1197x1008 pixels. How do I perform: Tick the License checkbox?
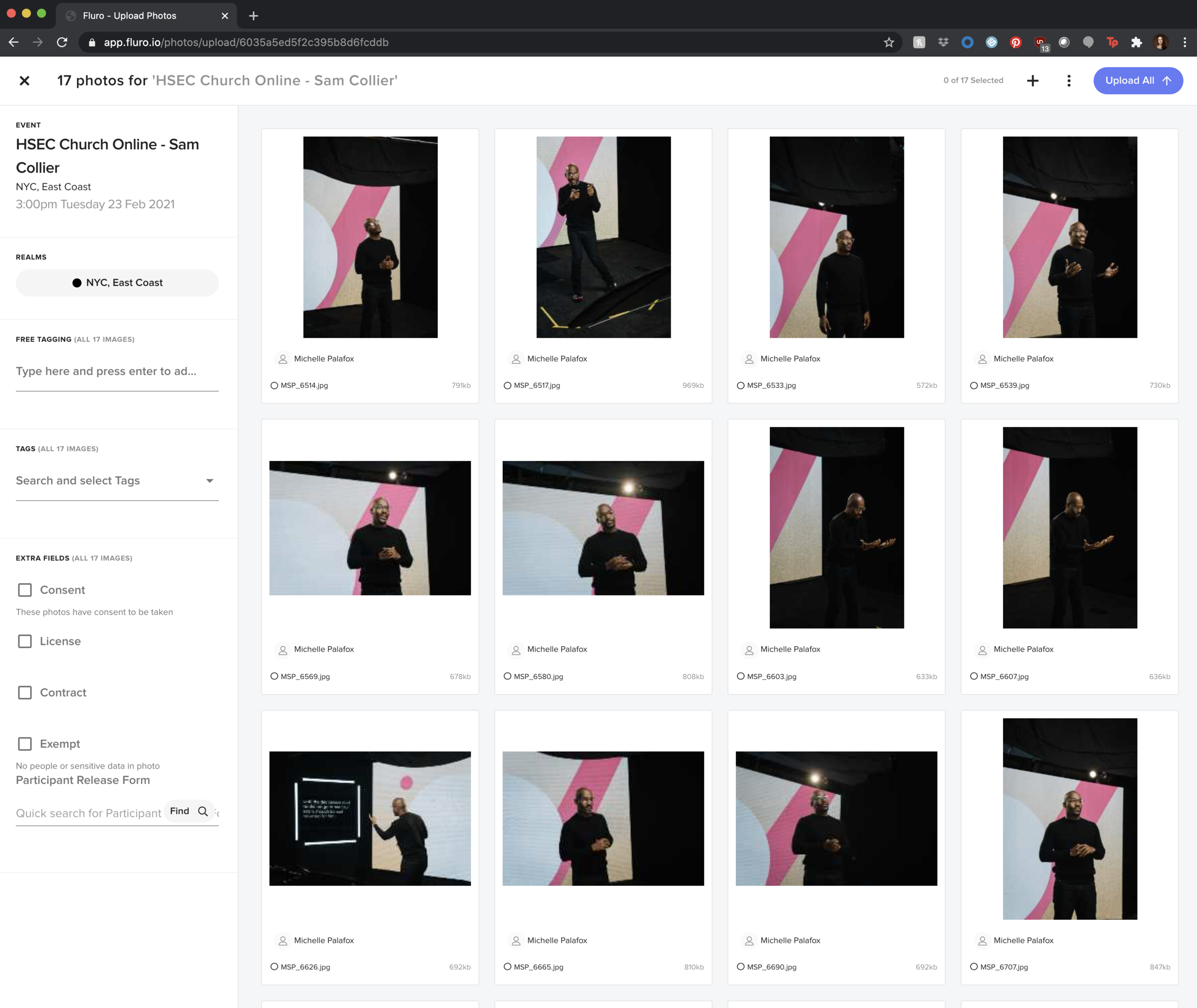(x=24, y=641)
